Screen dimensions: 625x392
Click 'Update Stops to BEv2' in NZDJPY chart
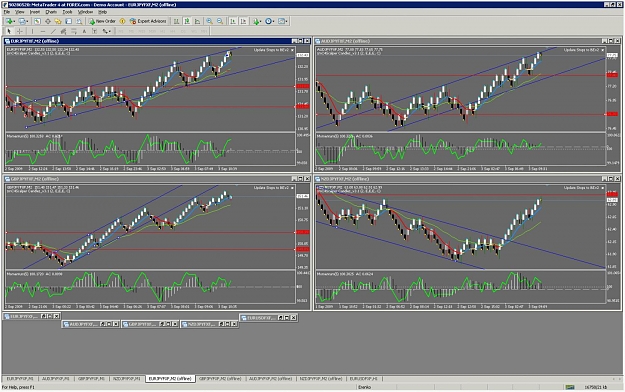[581, 187]
